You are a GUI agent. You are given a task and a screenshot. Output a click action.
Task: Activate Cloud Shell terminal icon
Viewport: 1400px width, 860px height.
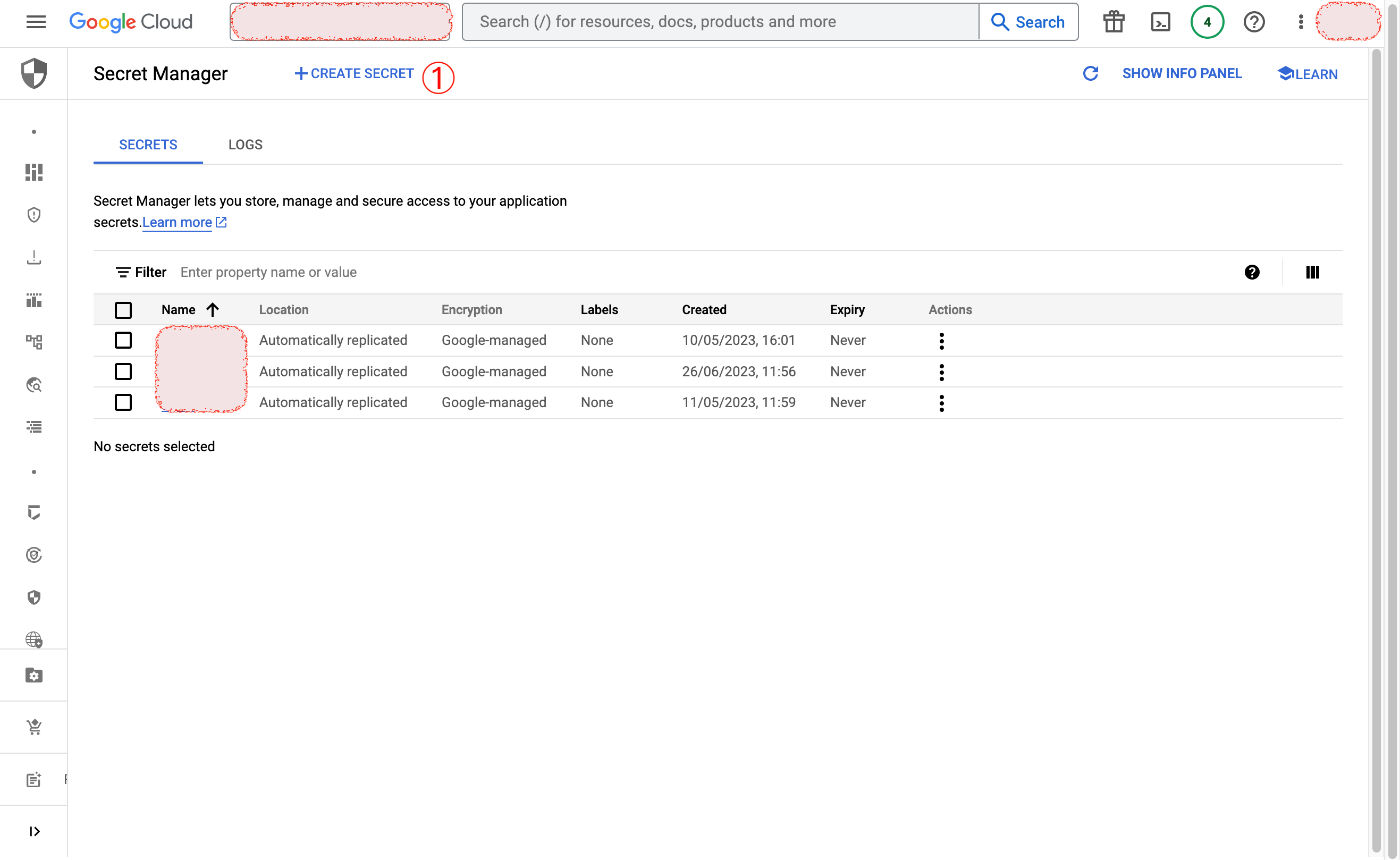click(x=1160, y=22)
